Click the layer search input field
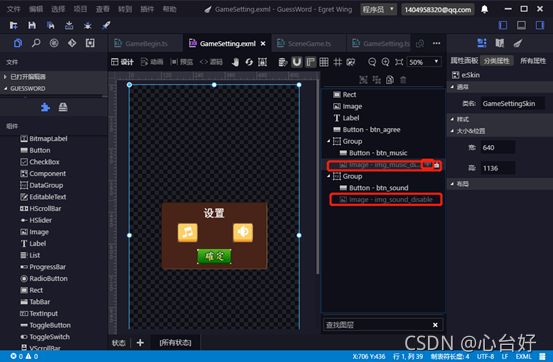Viewport: 553px width, 362px height. point(376,325)
